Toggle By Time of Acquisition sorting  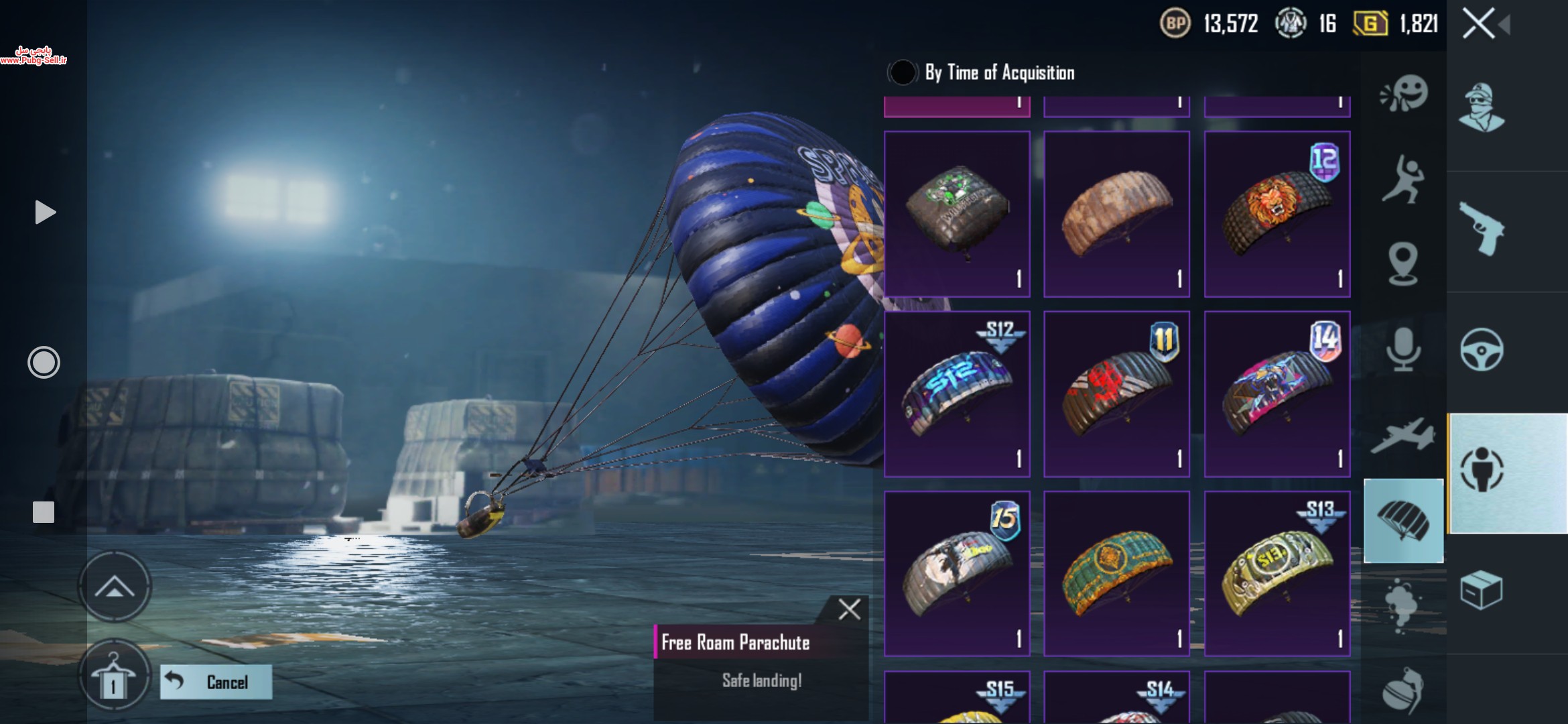coord(903,72)
